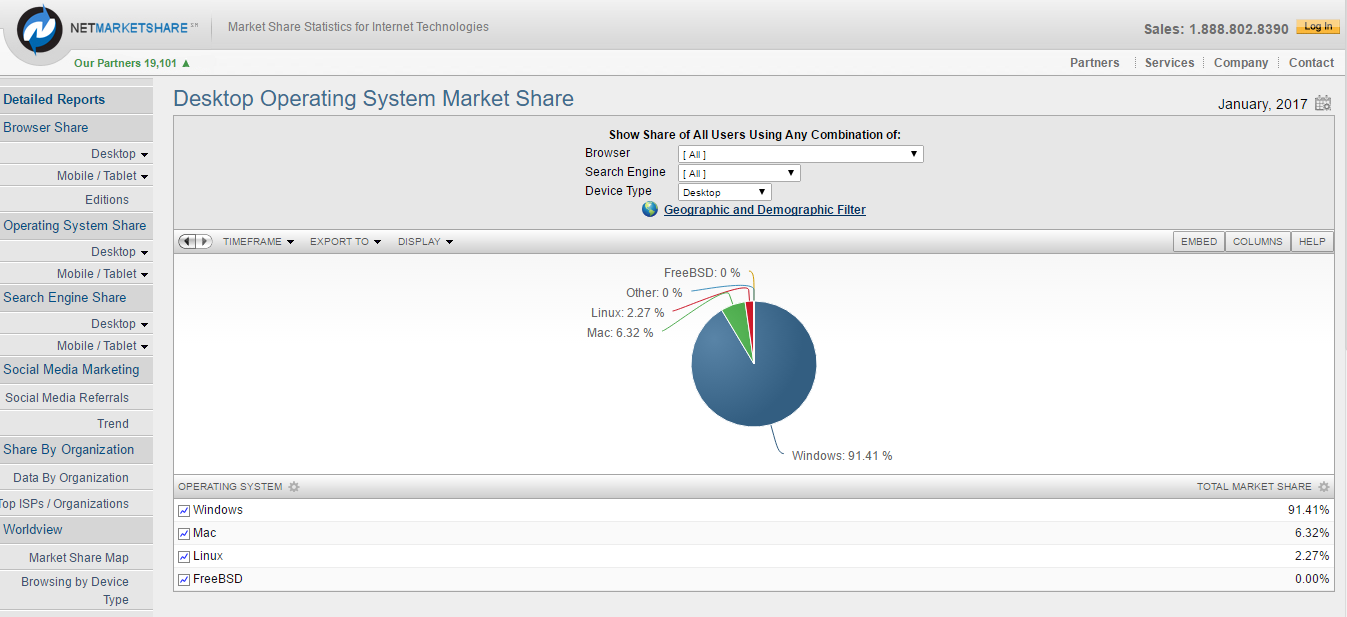Click the Linux: 2.27 % chart label

point(627,313)
